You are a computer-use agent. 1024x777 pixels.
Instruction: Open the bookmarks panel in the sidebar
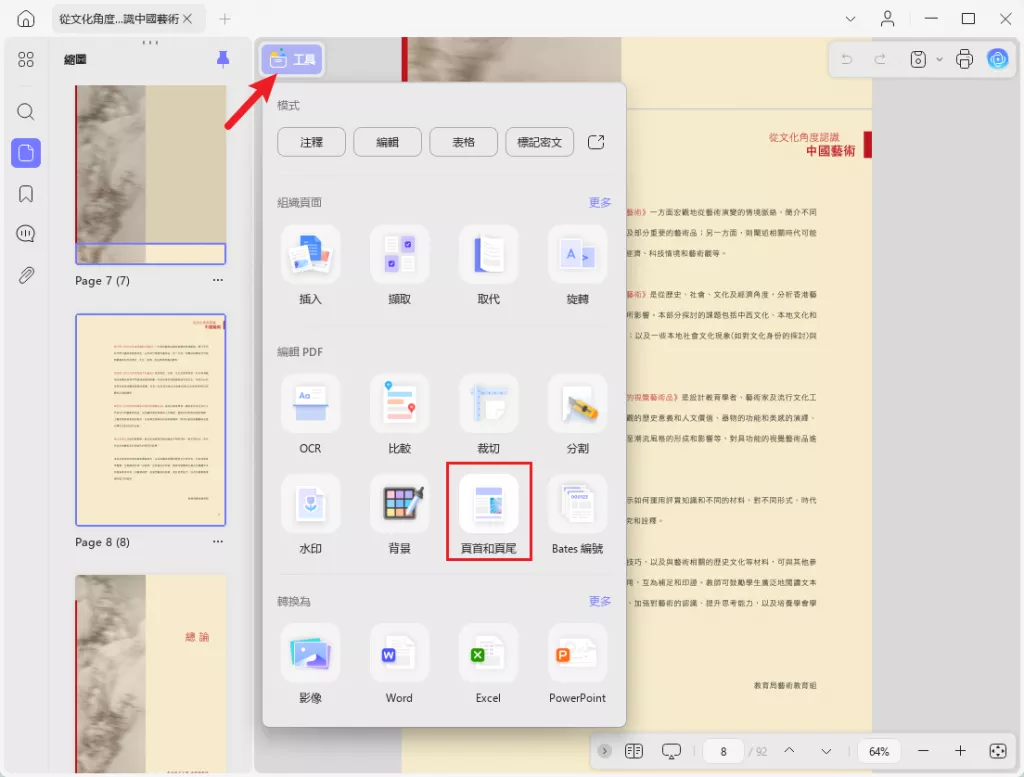[26, 194]
